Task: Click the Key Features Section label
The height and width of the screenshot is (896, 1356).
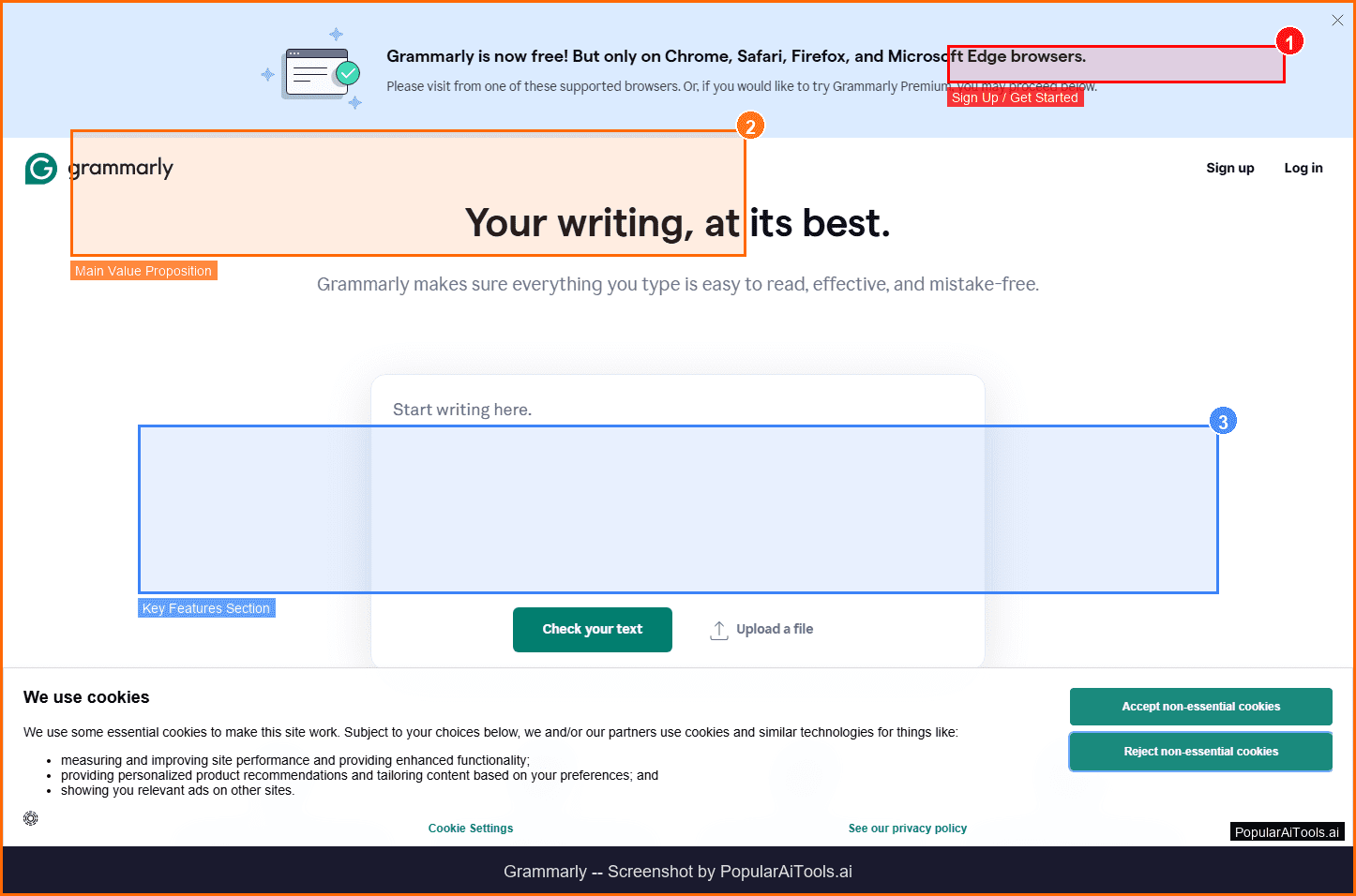Action: (x=205, y=607)
